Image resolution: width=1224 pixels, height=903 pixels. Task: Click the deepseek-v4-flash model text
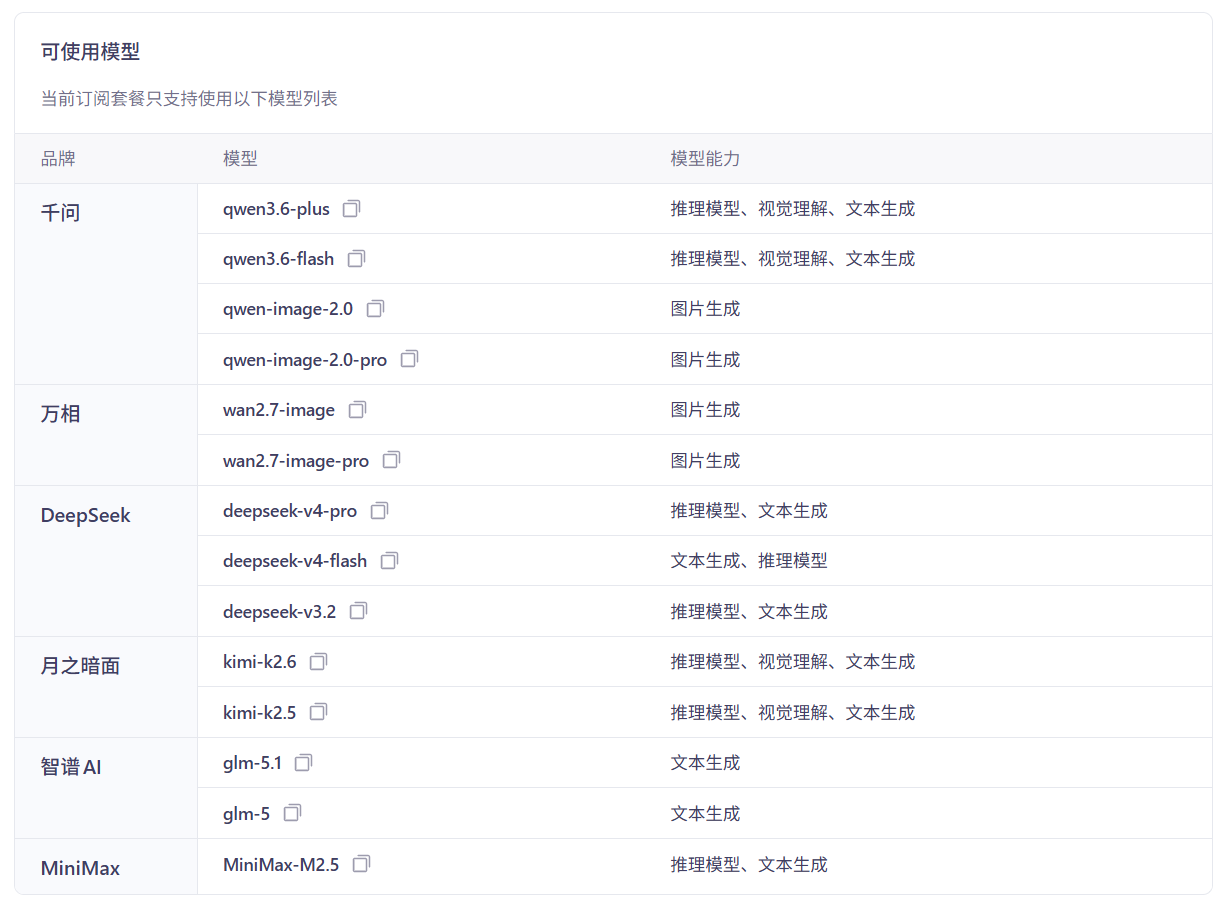(295, 561)
